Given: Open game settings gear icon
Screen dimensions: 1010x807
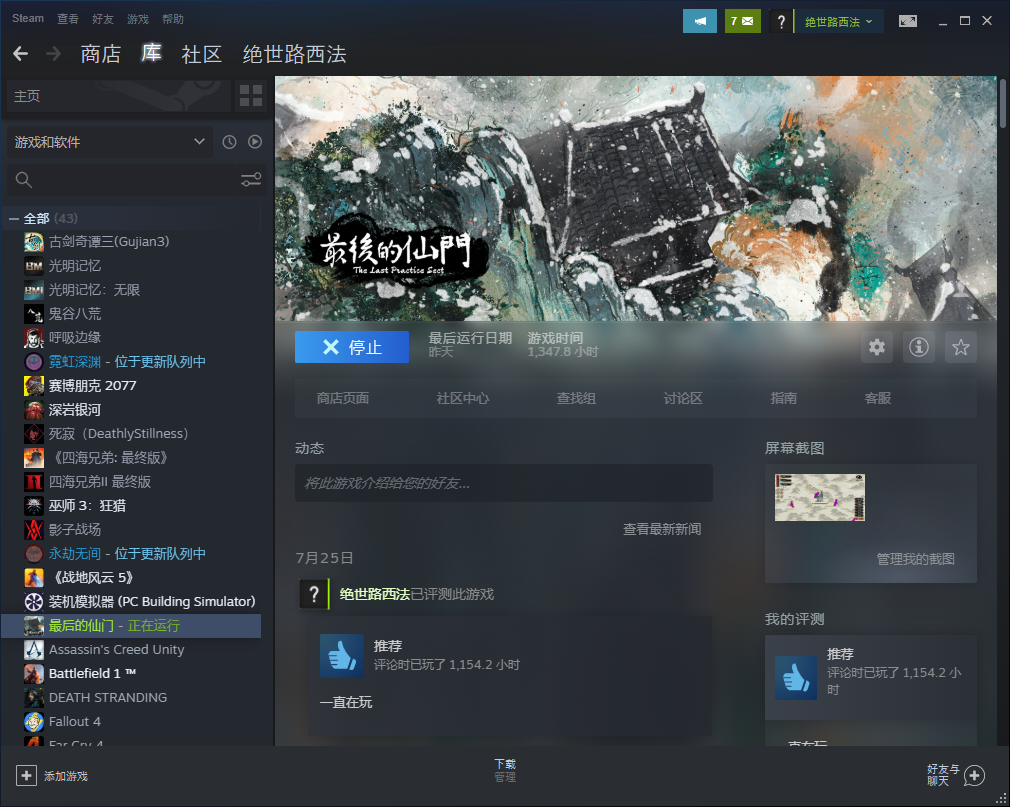Looking at the screenshot, I should point(877,347).
